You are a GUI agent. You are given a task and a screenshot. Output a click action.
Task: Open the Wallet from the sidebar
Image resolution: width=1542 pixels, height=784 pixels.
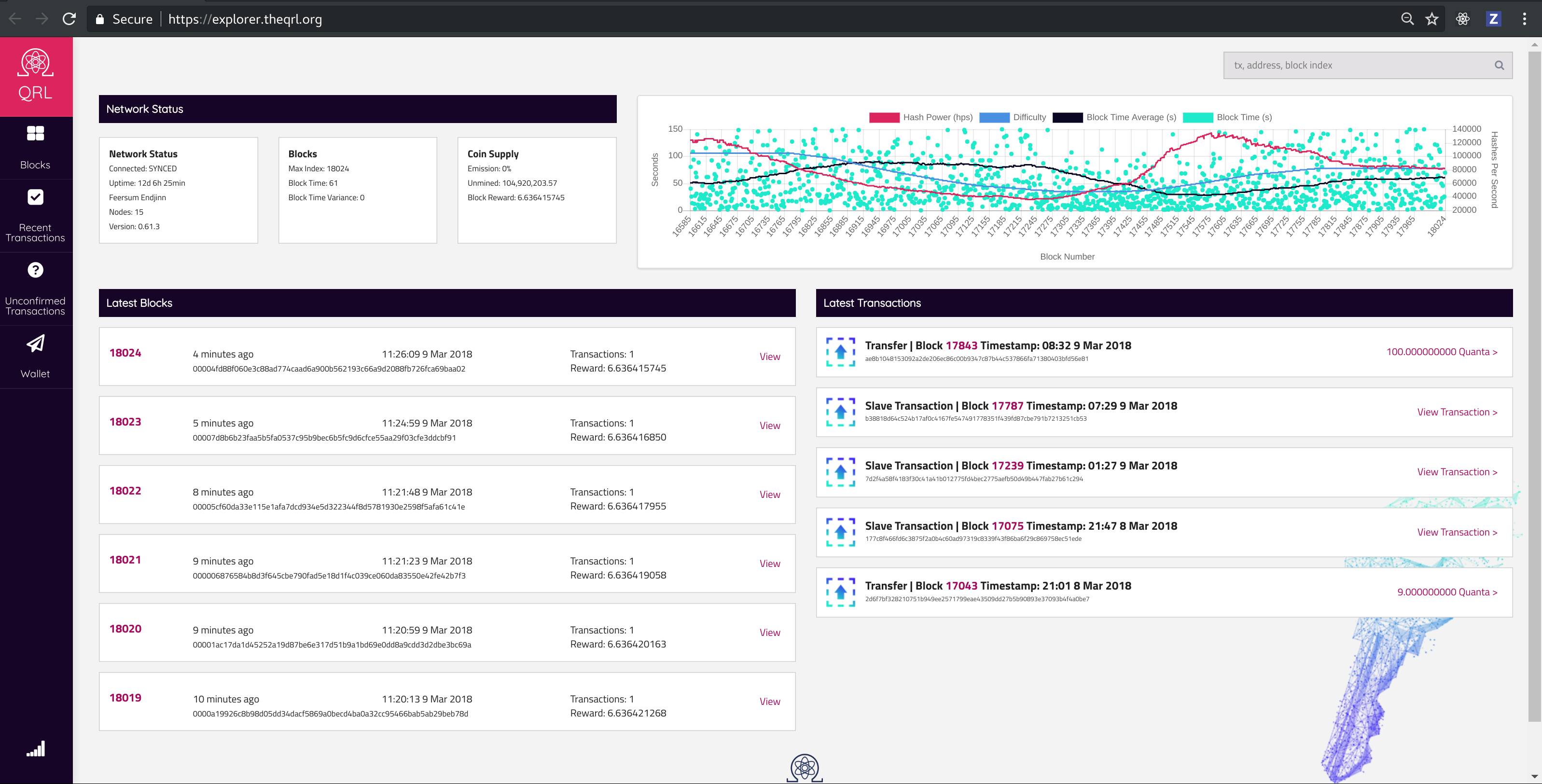[35, 357]
